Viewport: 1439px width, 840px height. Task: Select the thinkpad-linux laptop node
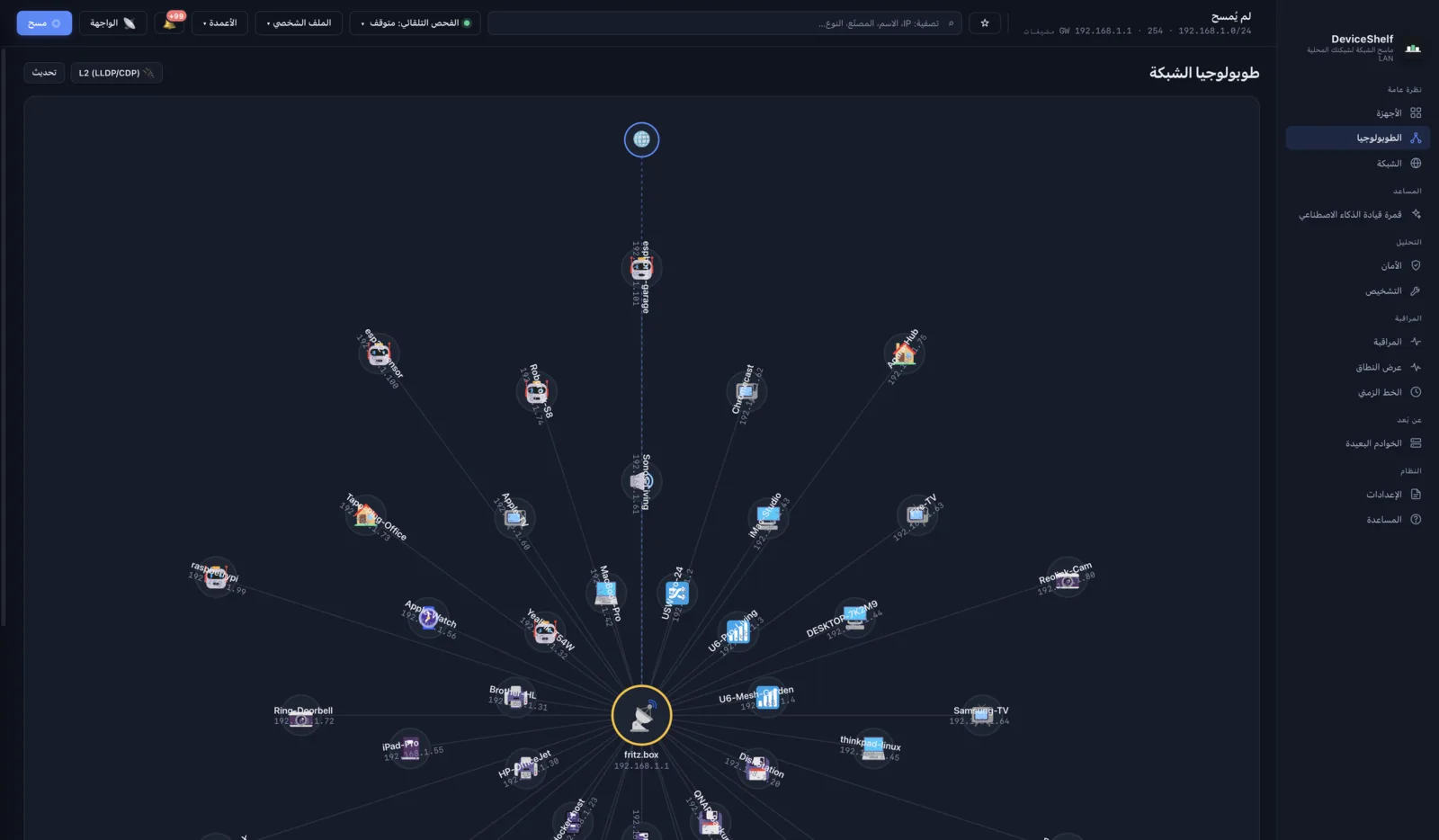coord(871,748)
